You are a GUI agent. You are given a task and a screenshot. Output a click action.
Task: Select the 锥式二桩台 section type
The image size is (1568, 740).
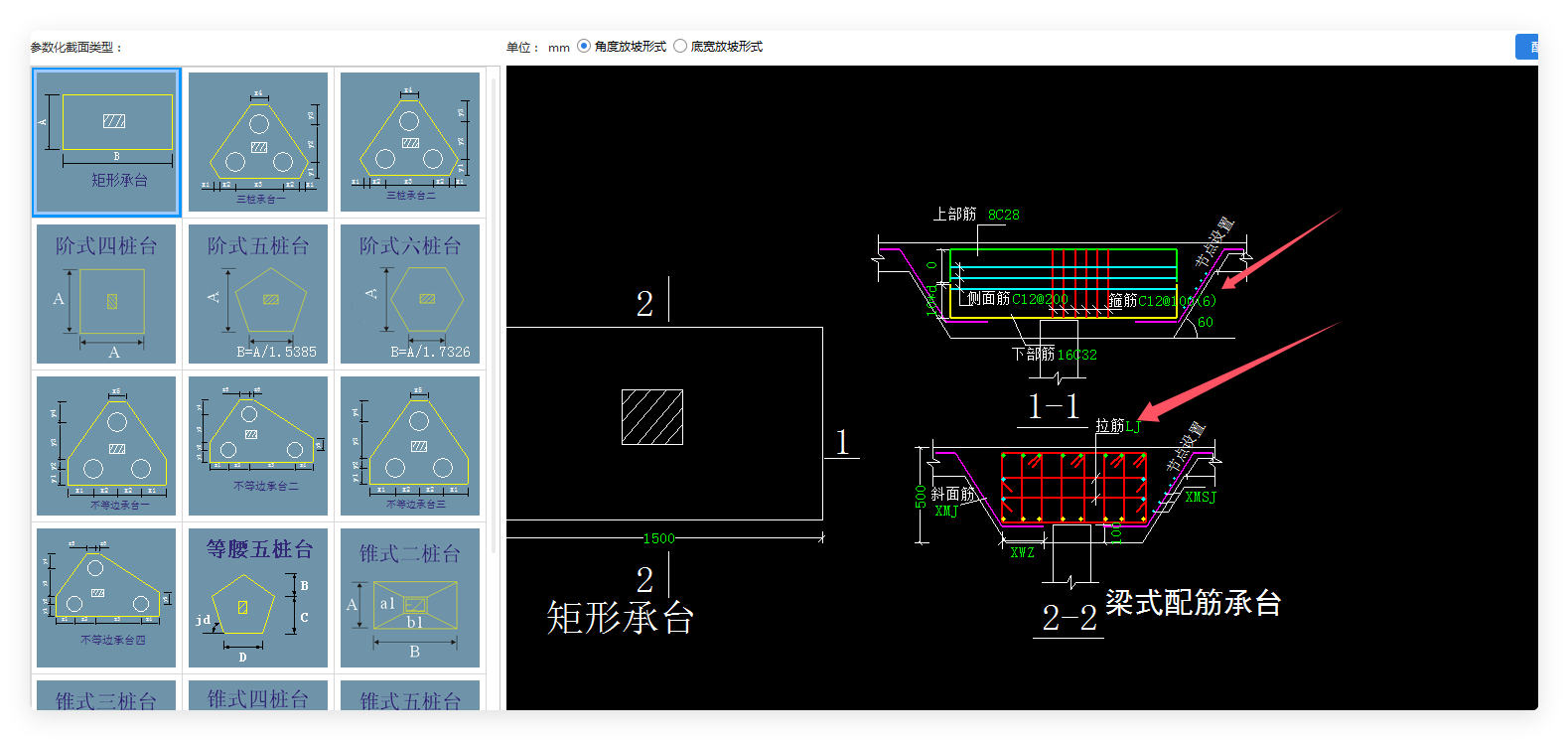coord(410,598)
